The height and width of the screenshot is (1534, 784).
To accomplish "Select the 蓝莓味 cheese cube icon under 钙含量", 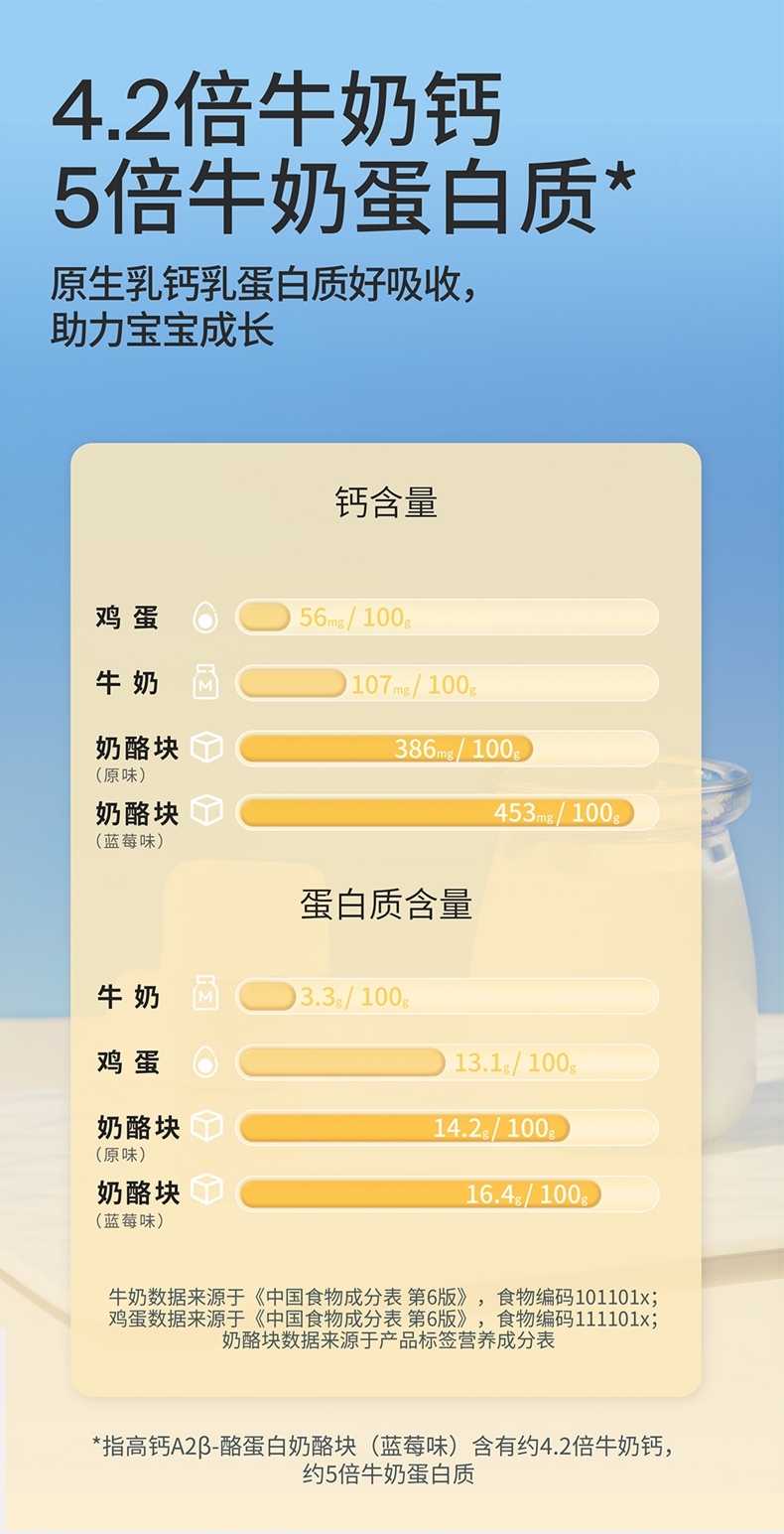I will point(206,811).
